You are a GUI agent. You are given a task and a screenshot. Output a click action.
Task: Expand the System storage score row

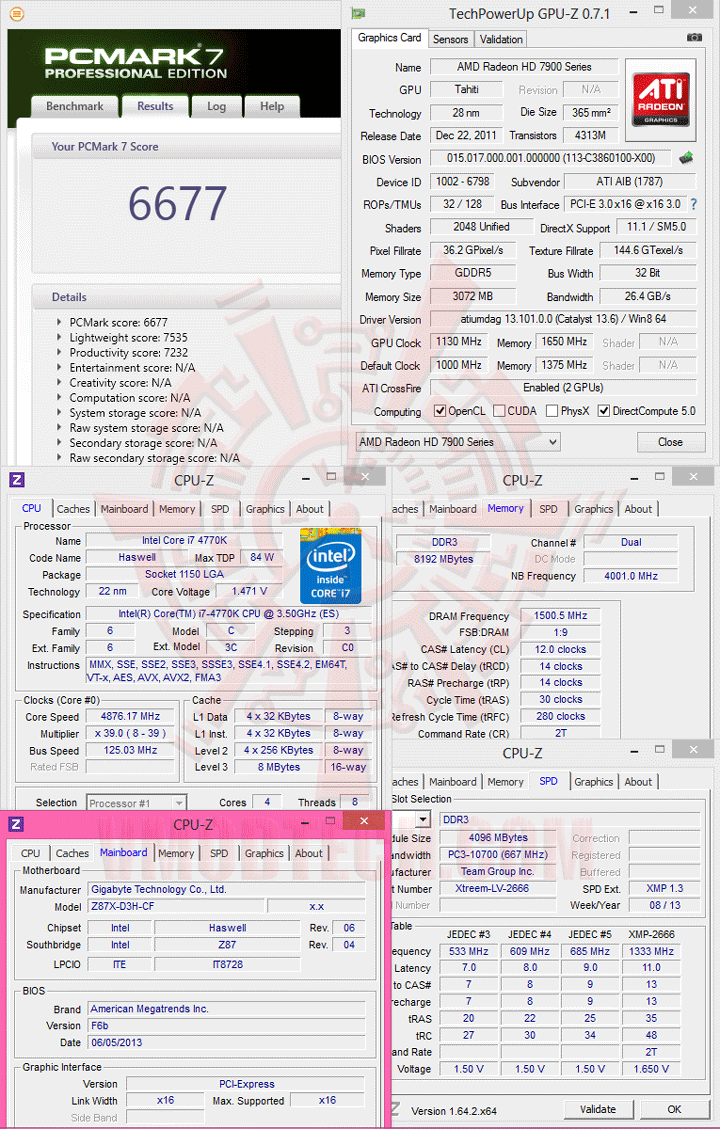click(x=59, y=413)
